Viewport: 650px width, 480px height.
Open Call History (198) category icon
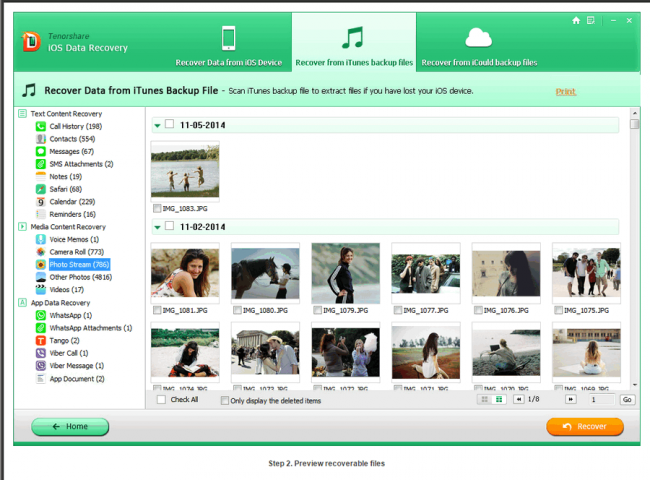click(41, 126)
